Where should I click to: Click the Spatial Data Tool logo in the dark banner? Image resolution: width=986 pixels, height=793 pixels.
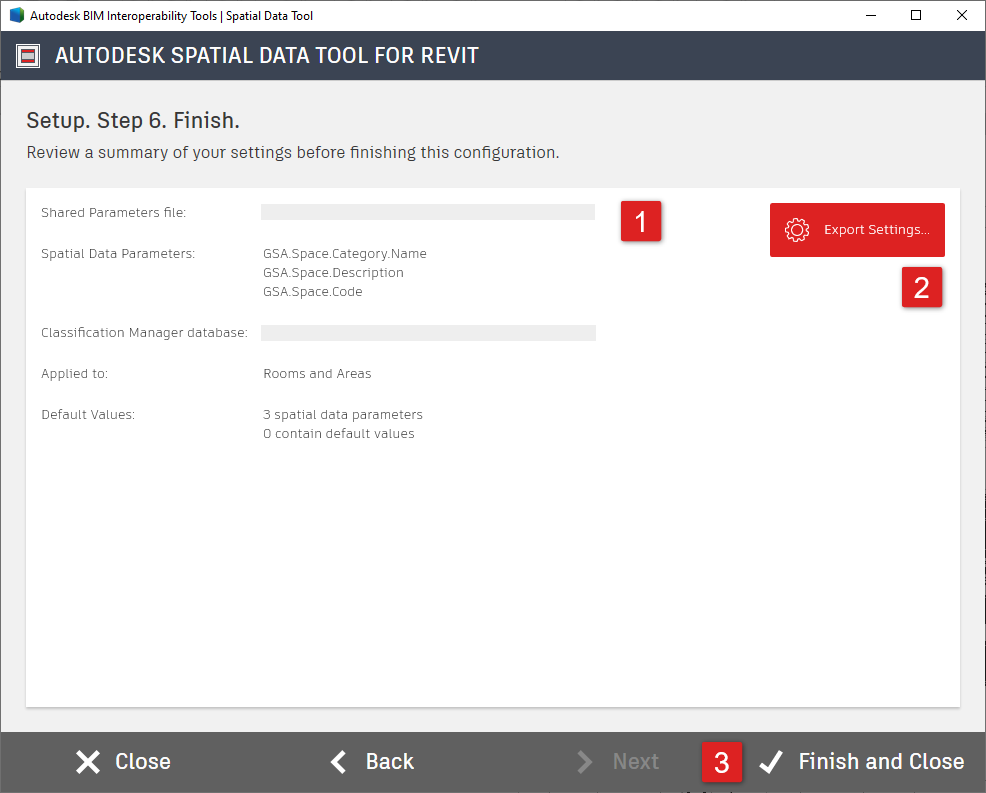pos(27,56)
